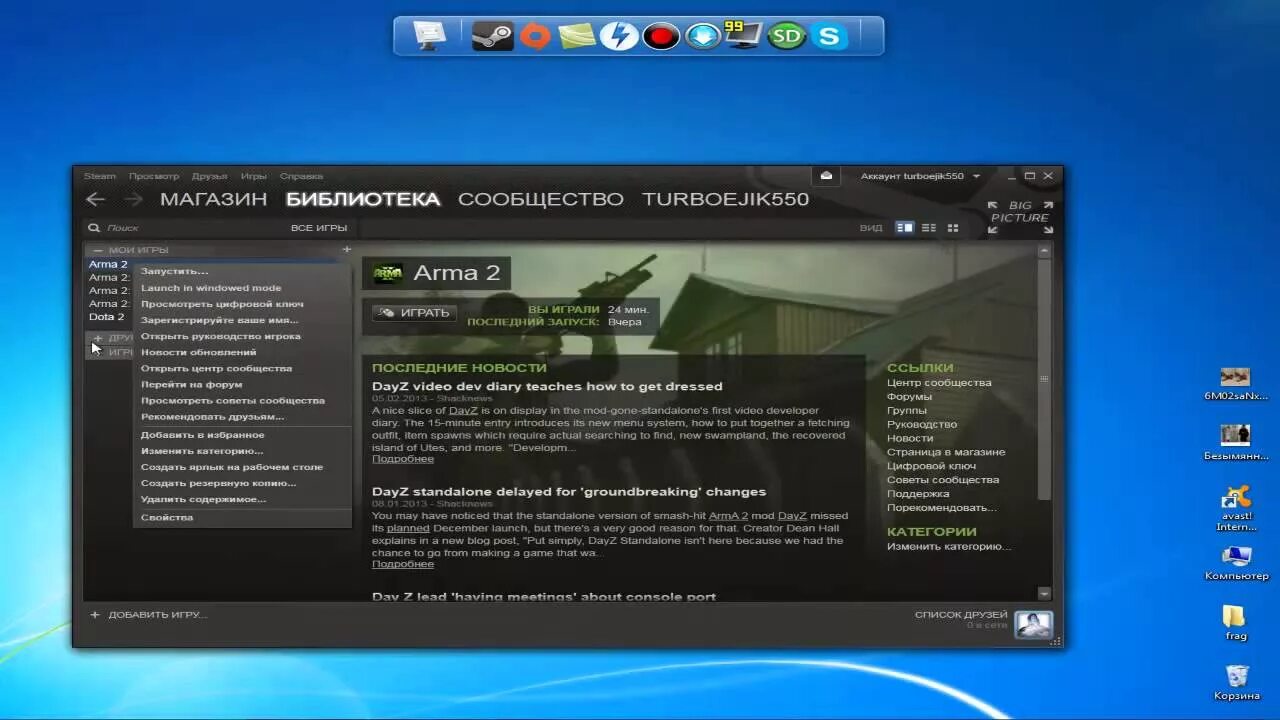
Task: Open the Справка menu
Action: pos(301,176)
